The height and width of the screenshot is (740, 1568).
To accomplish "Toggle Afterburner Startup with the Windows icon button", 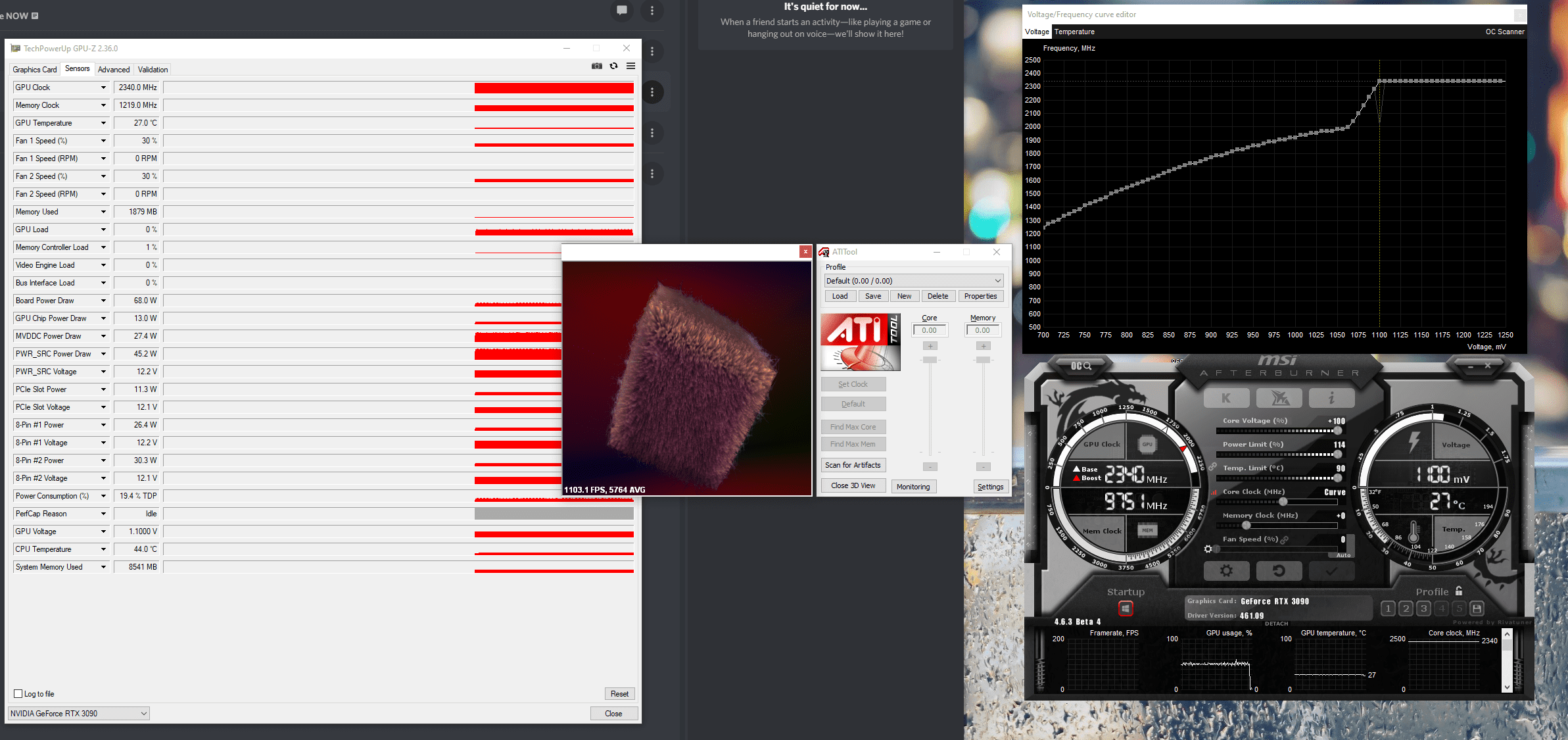I will pos(1126,608).
